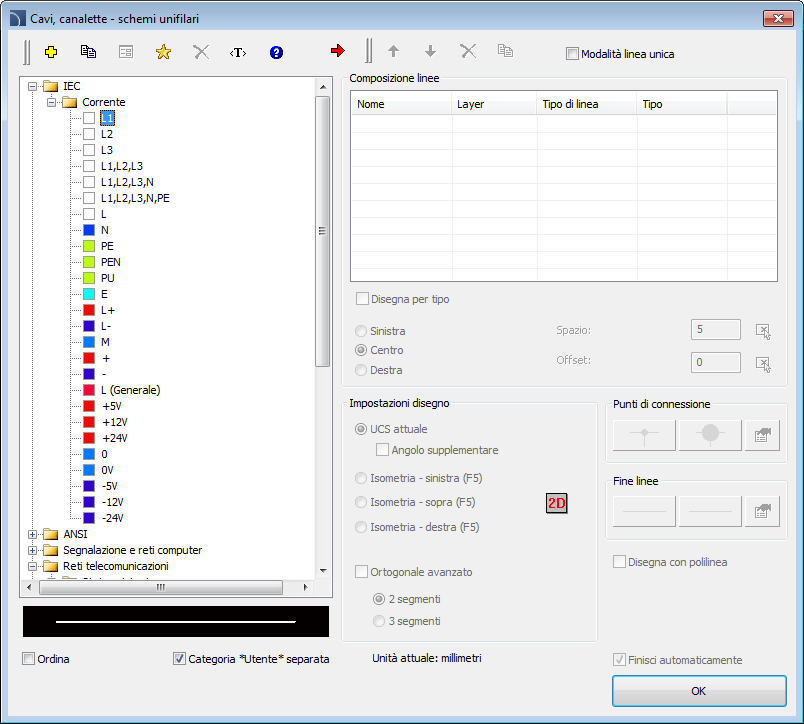This screenshot has width=804, height=724.
Task: Click the red arrow add-to-composition icon
Action: tap(338, 51)
